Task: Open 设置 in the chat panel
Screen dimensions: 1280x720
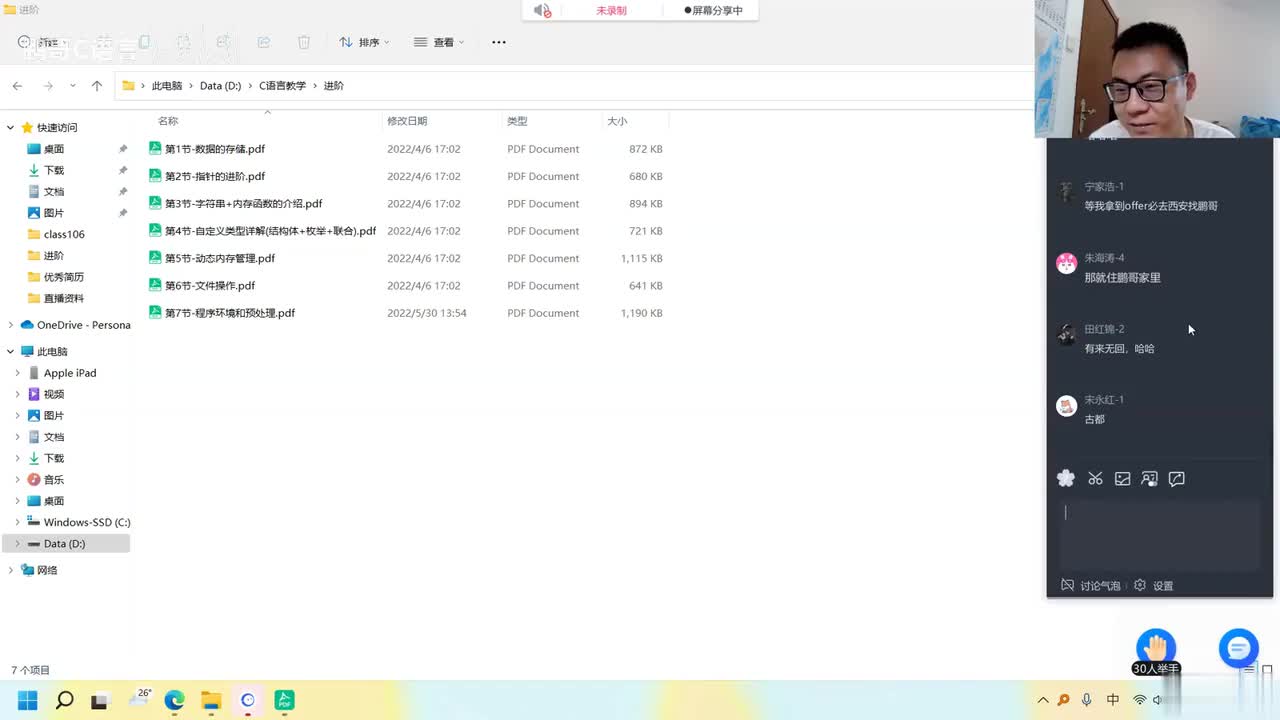Action: (1153, 586)
